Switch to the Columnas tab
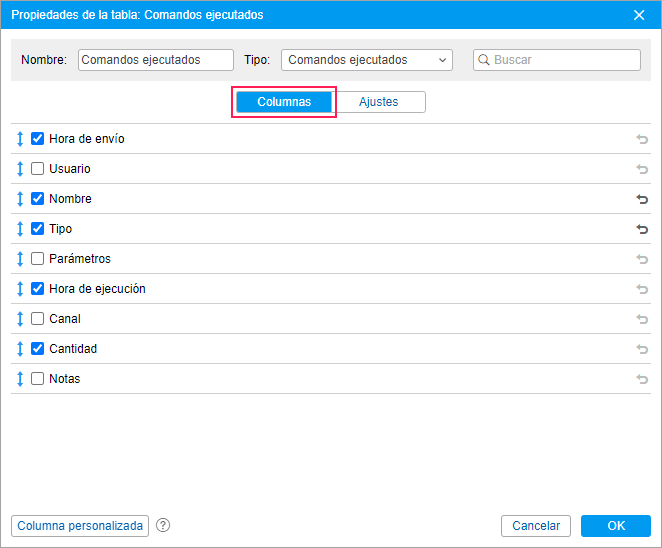 pos(284,102)
